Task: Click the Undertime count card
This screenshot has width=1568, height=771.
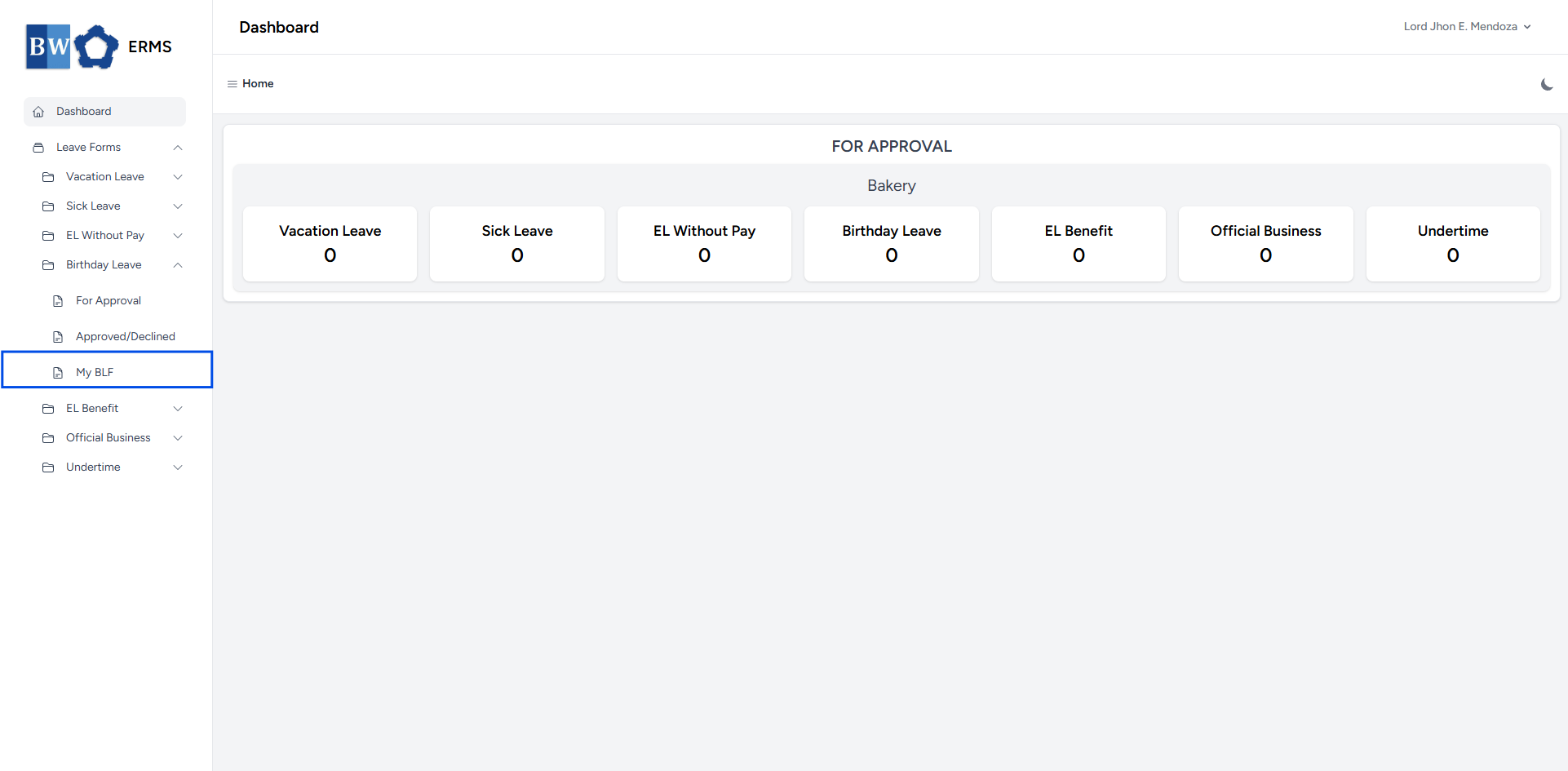Action: 1453,244
